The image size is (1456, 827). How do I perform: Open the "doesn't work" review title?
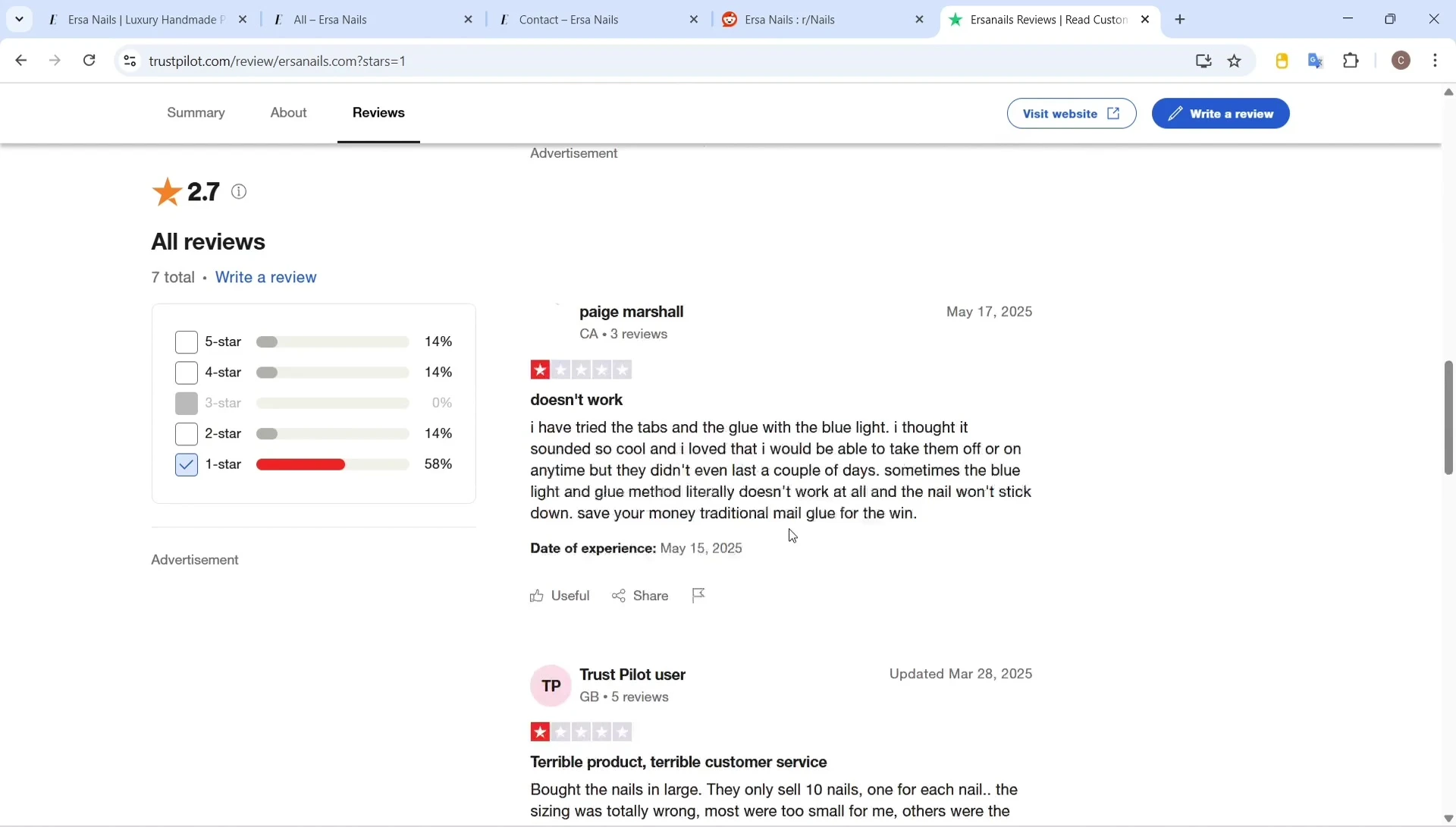coord(576,400)
